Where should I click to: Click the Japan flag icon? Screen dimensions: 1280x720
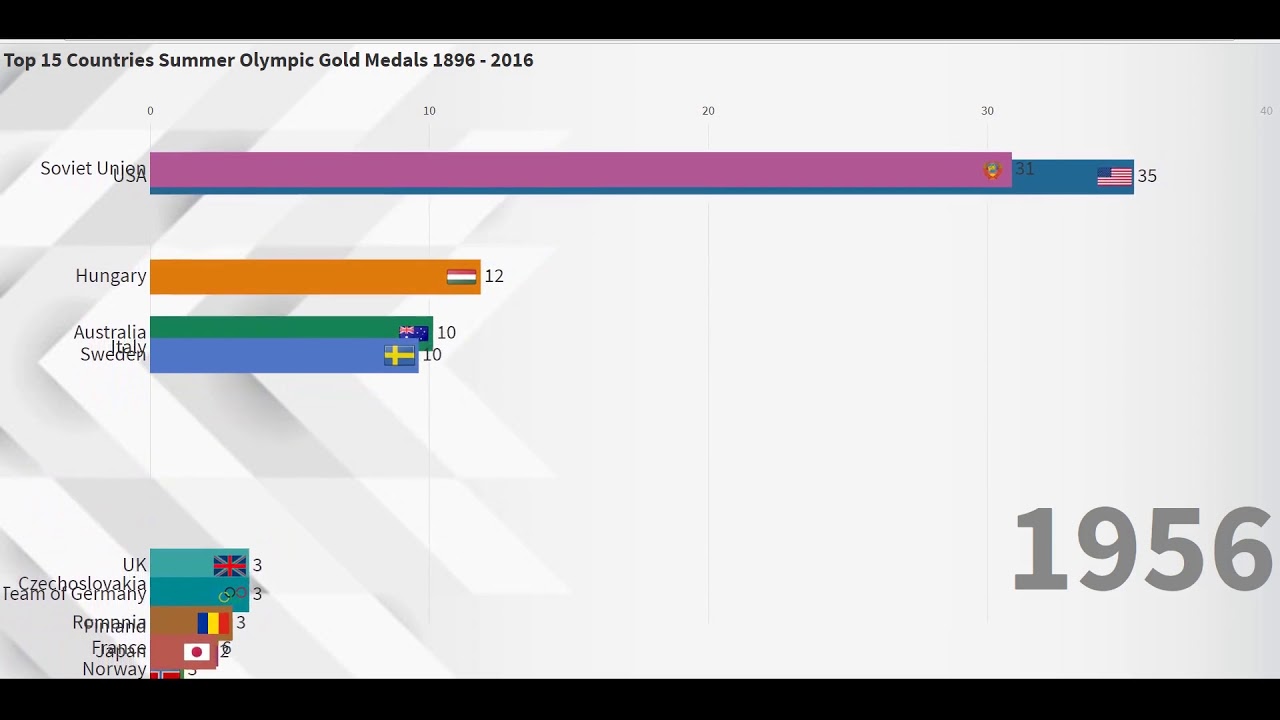point(197,652)
